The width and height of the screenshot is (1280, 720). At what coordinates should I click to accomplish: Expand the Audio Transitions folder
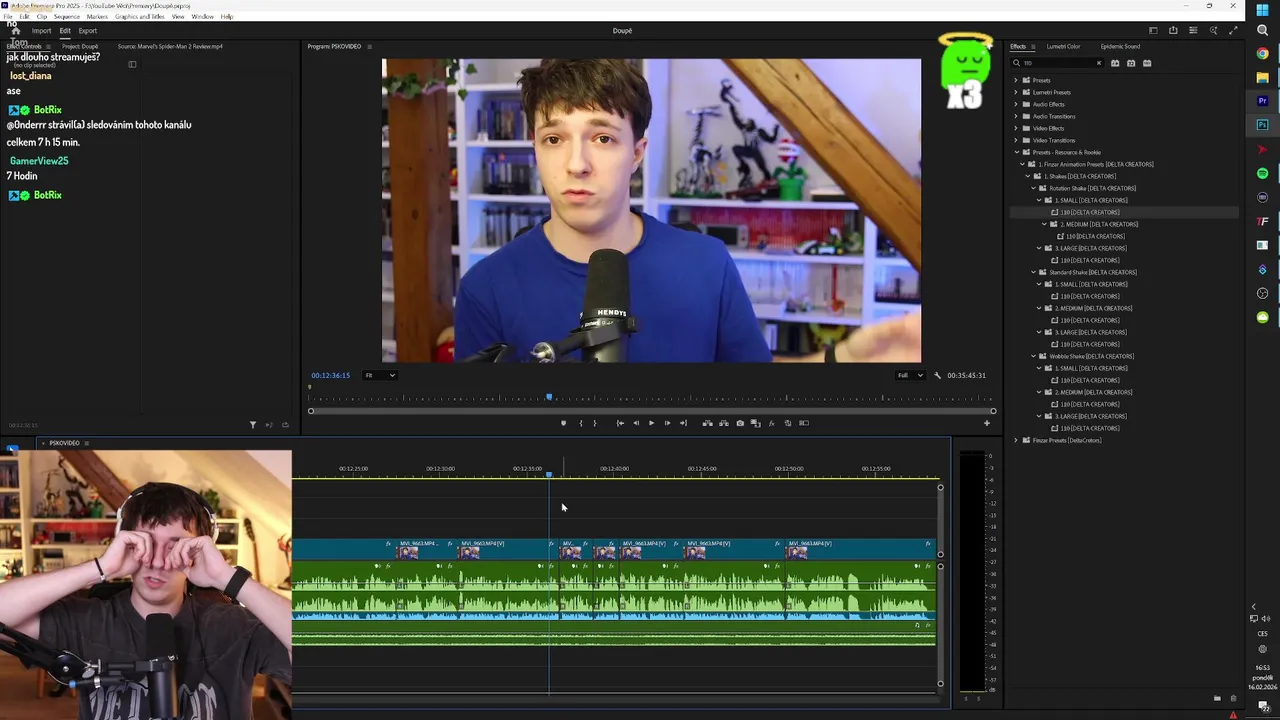tap(1016, 116)
